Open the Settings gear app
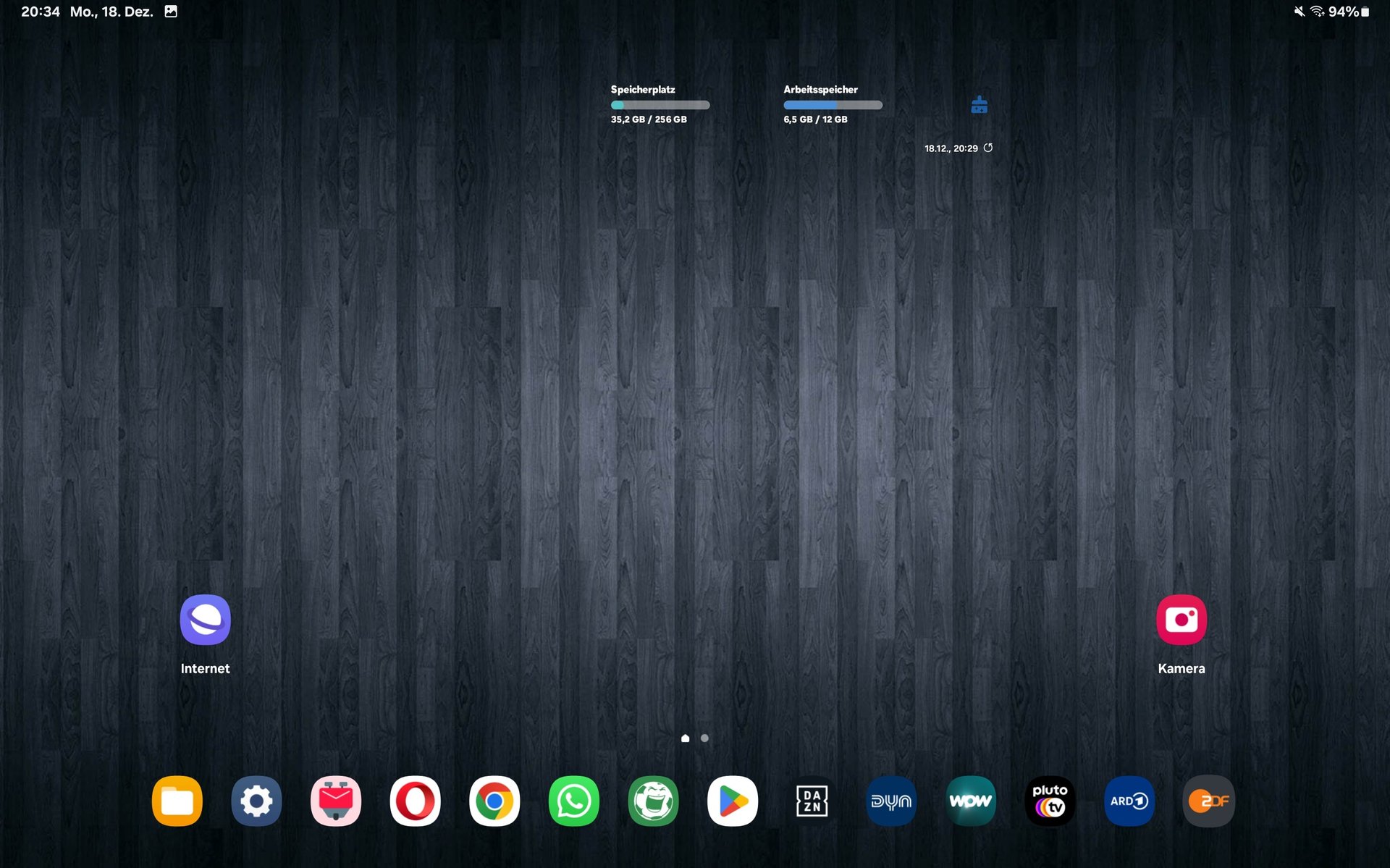This screenshot has width=1390, height=868. pos(256,801)
